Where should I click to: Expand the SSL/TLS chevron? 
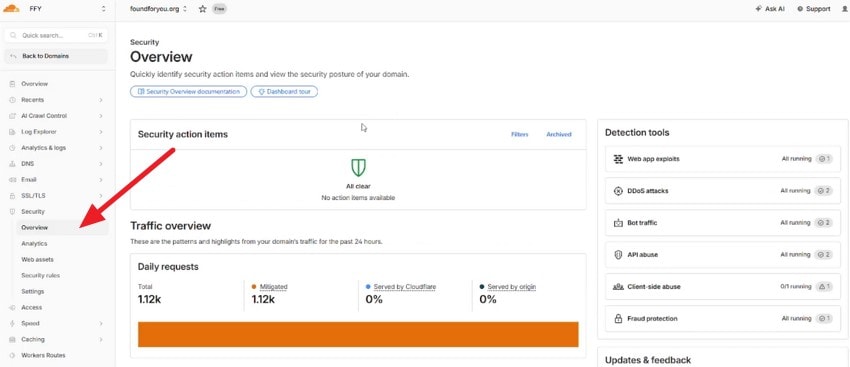tap(101, 196)
